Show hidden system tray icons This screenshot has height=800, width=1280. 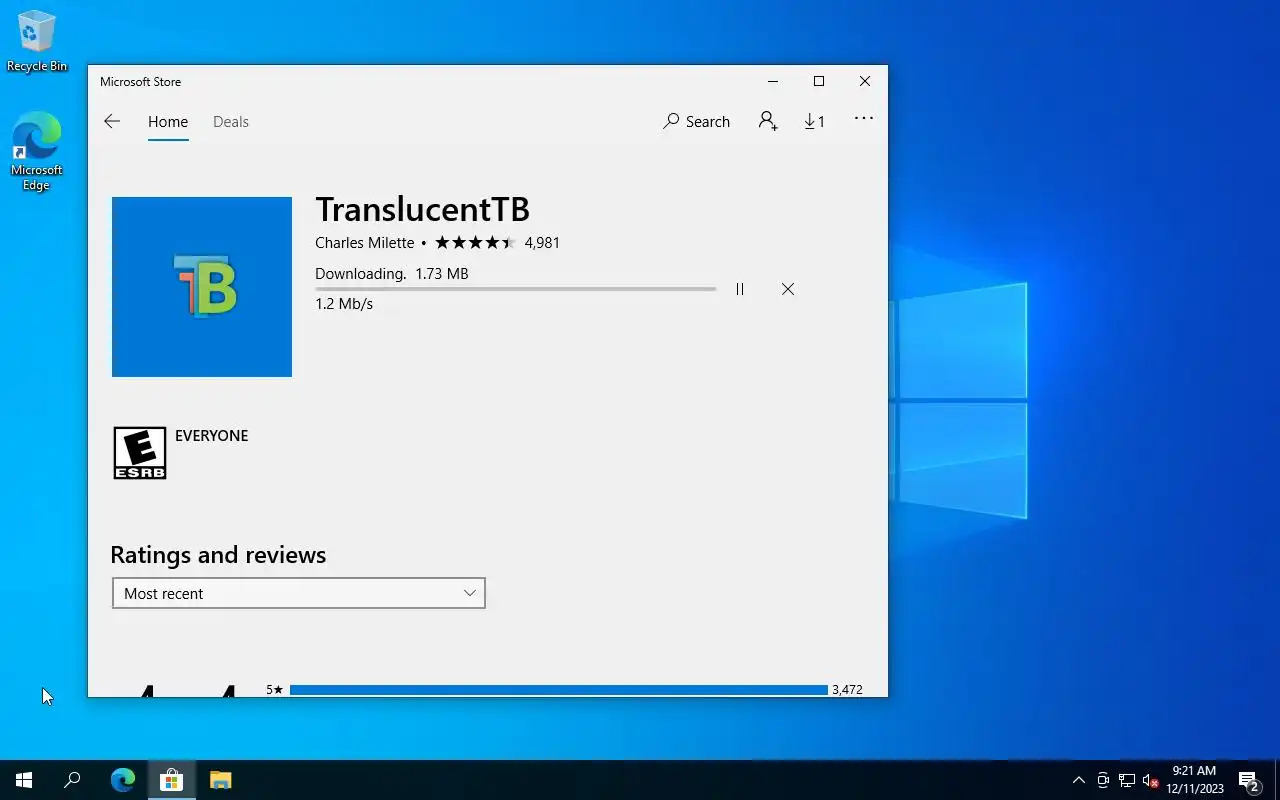(1079, 780)
